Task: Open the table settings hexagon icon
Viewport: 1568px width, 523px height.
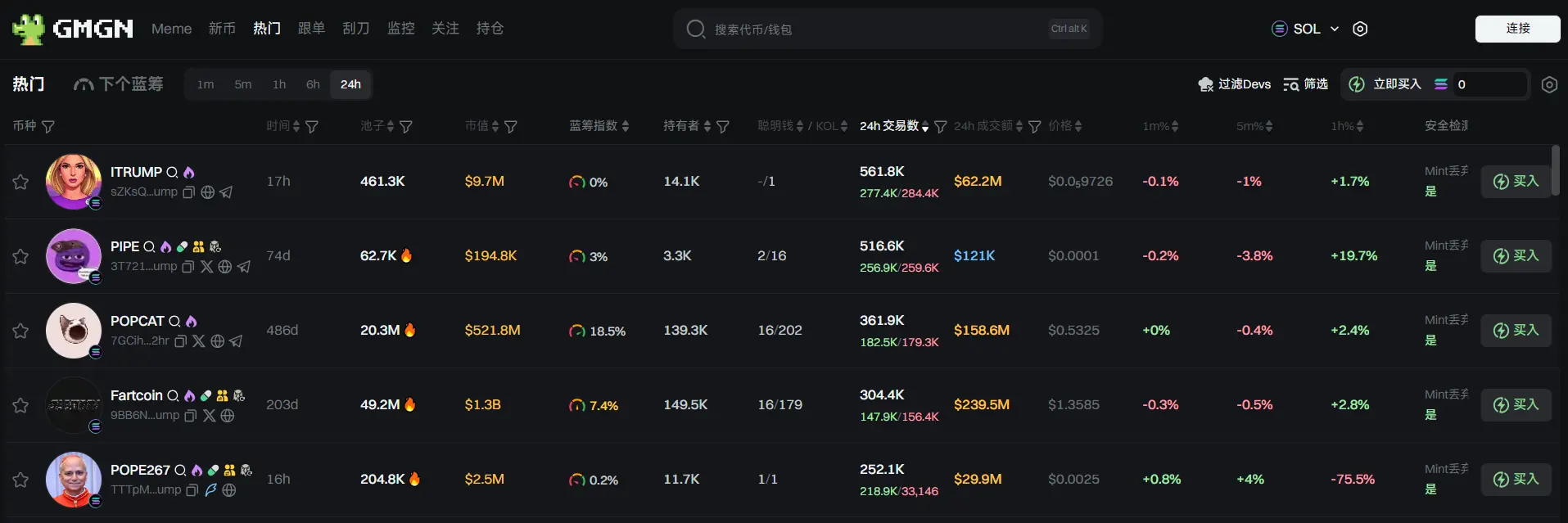Action: 1548,84
